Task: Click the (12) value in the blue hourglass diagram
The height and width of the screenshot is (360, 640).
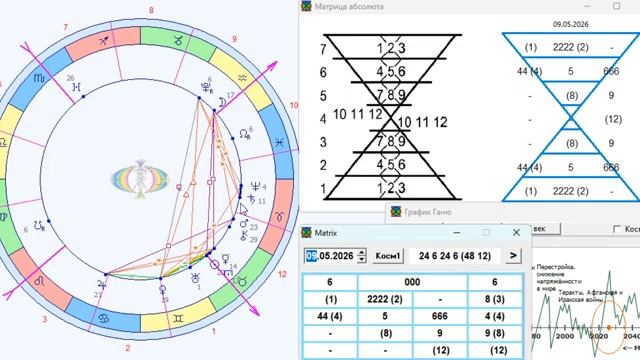Action: coord(613,119)
